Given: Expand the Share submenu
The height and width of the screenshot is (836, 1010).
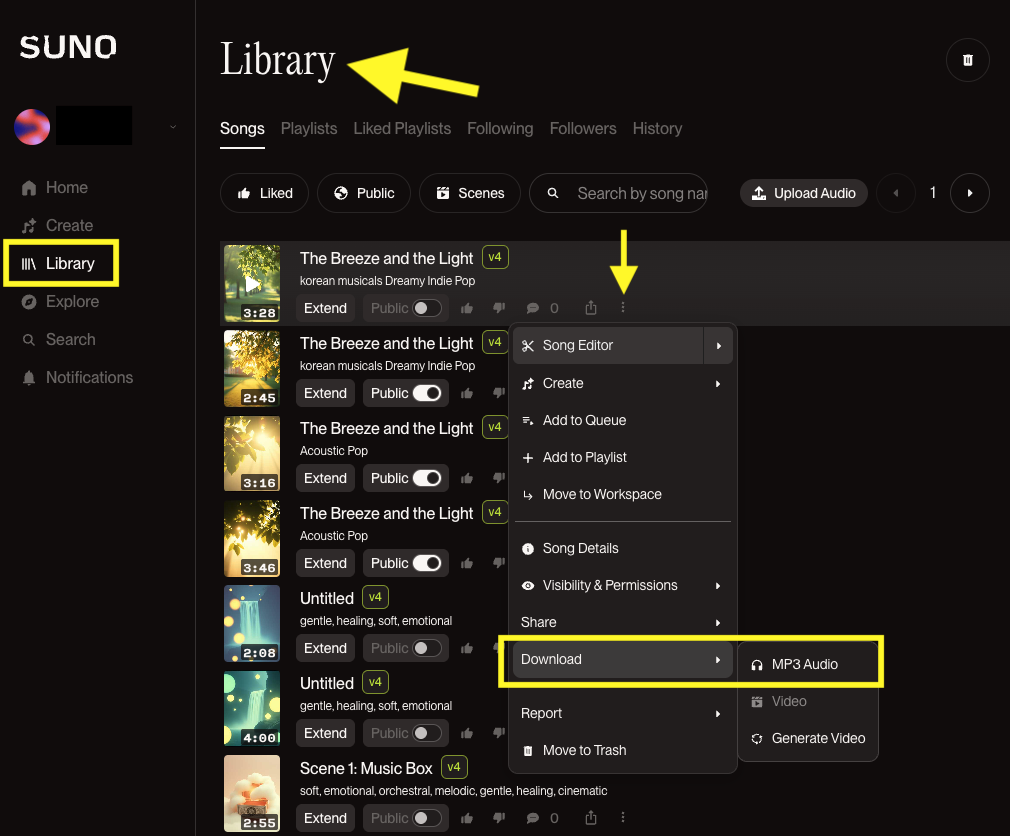Looking at the screenshot, I should coord(622,622).
